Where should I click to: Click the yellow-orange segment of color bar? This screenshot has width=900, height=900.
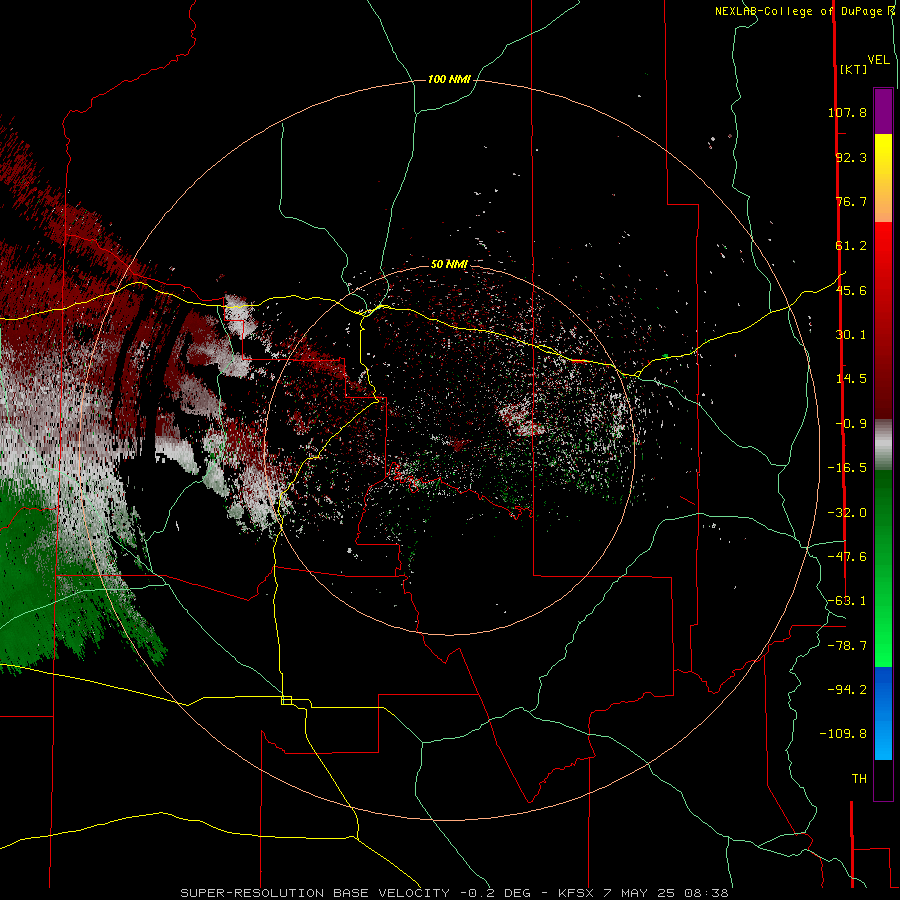(883, 178)
